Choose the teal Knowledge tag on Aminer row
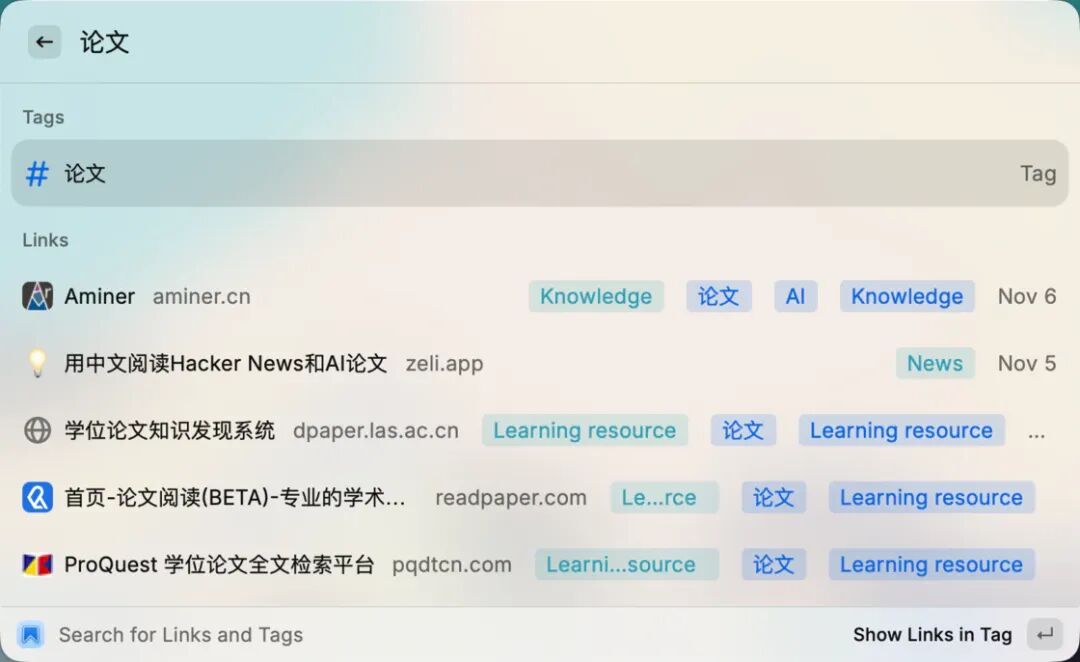This screenshot has width=1080, height=662. click(x=596, y=296)
